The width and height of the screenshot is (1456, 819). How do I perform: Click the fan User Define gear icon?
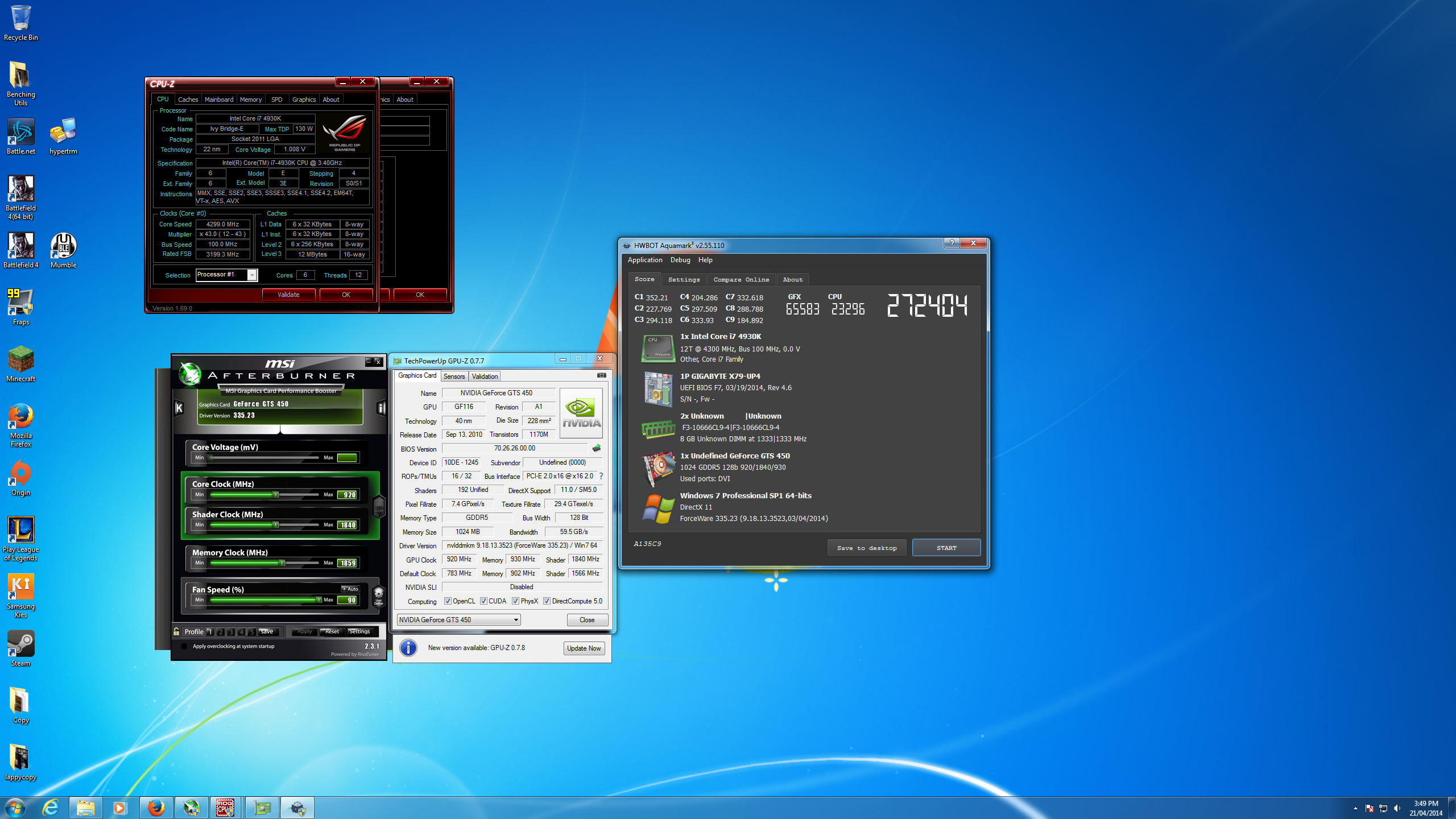(379, 596)
